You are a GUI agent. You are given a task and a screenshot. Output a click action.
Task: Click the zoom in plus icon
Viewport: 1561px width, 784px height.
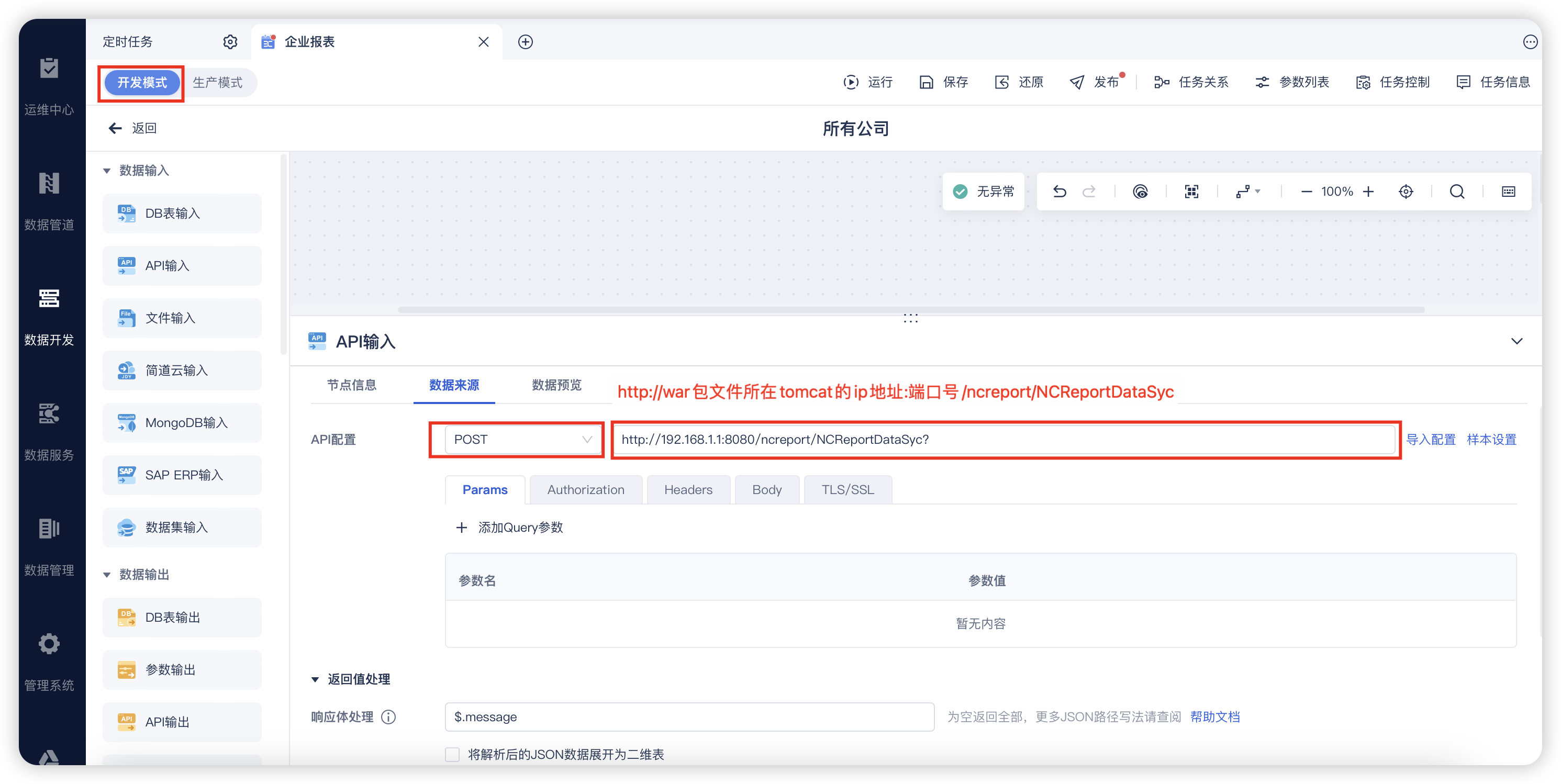[x=1368, y=192]
